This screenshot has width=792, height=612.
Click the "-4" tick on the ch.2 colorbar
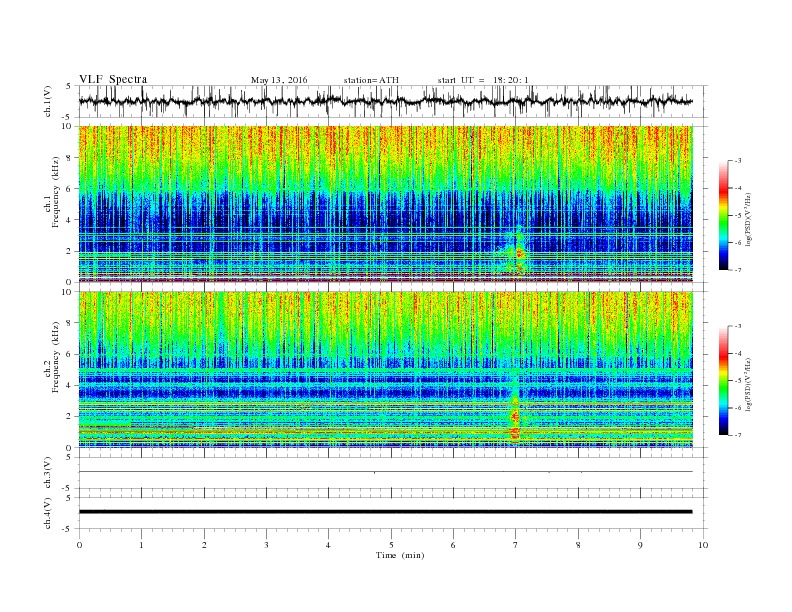[x=738, y=353]
